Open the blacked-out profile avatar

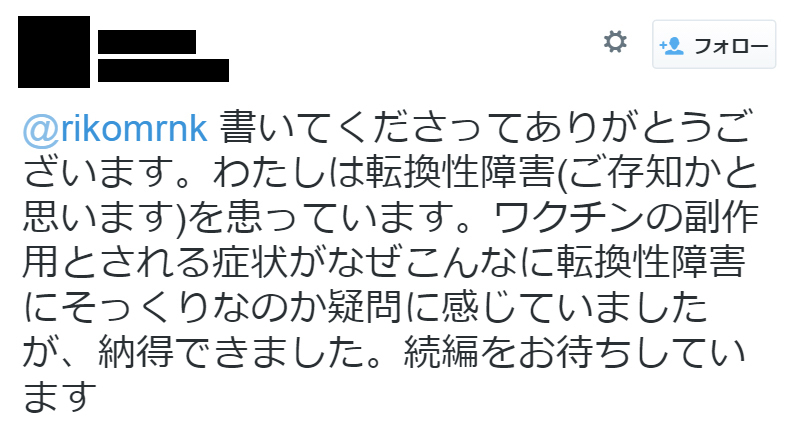pyautogui.click(x=53, y=51)
